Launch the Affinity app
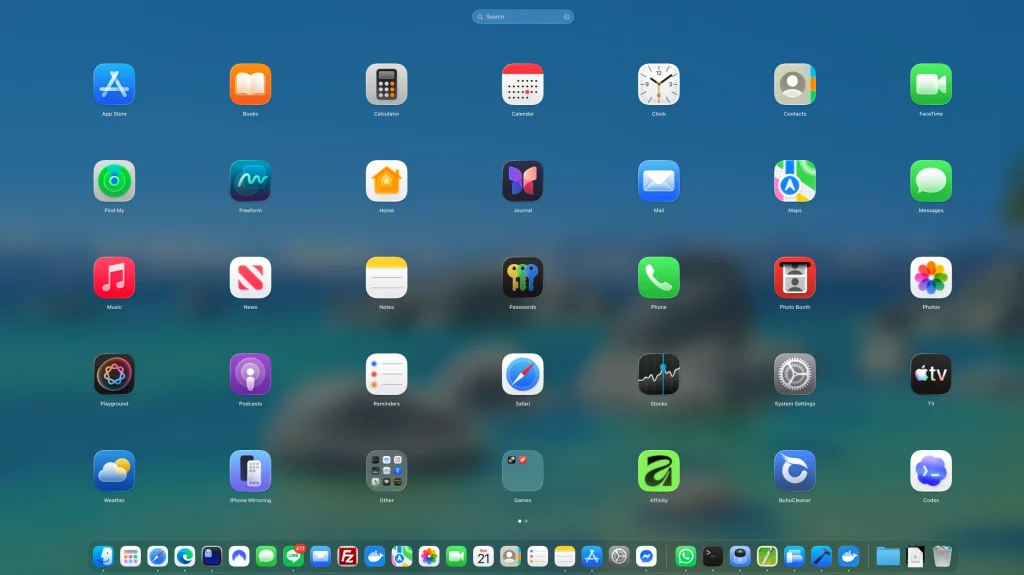 coord(658,471)
